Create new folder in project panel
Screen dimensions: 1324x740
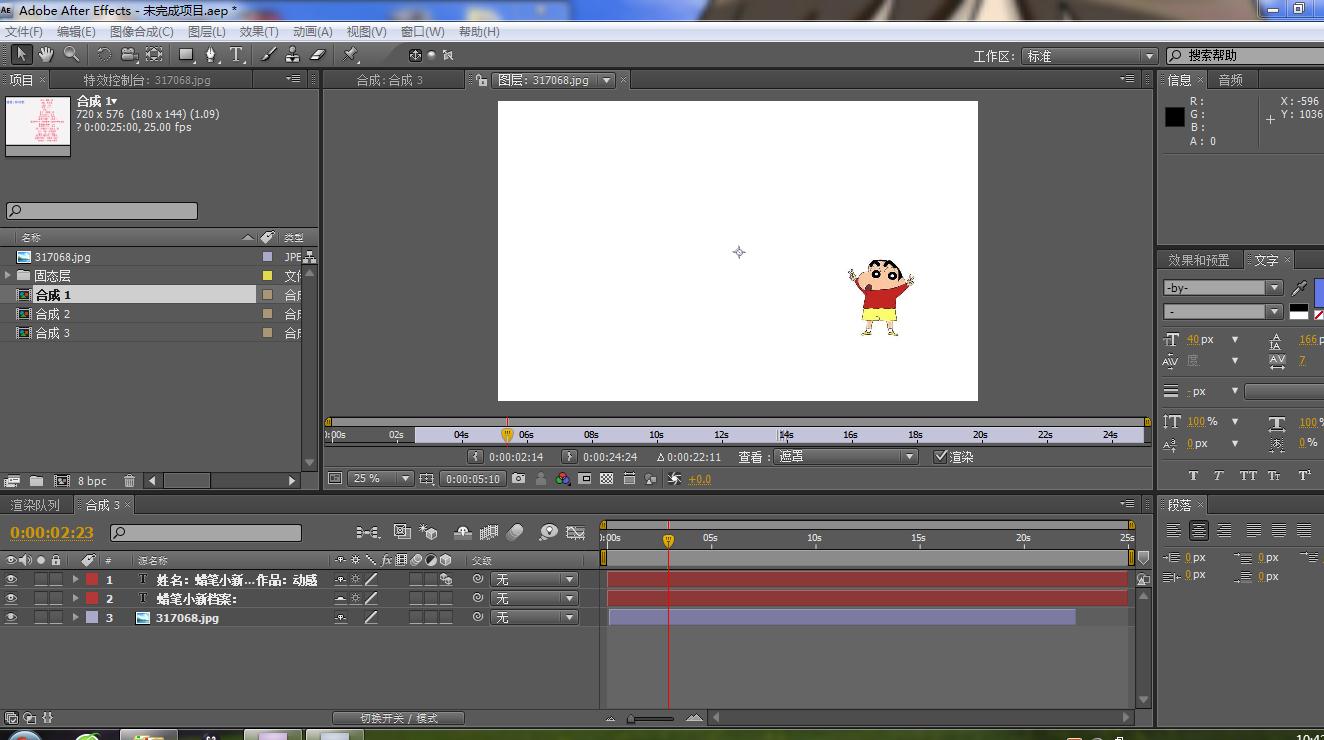(36, 481)
